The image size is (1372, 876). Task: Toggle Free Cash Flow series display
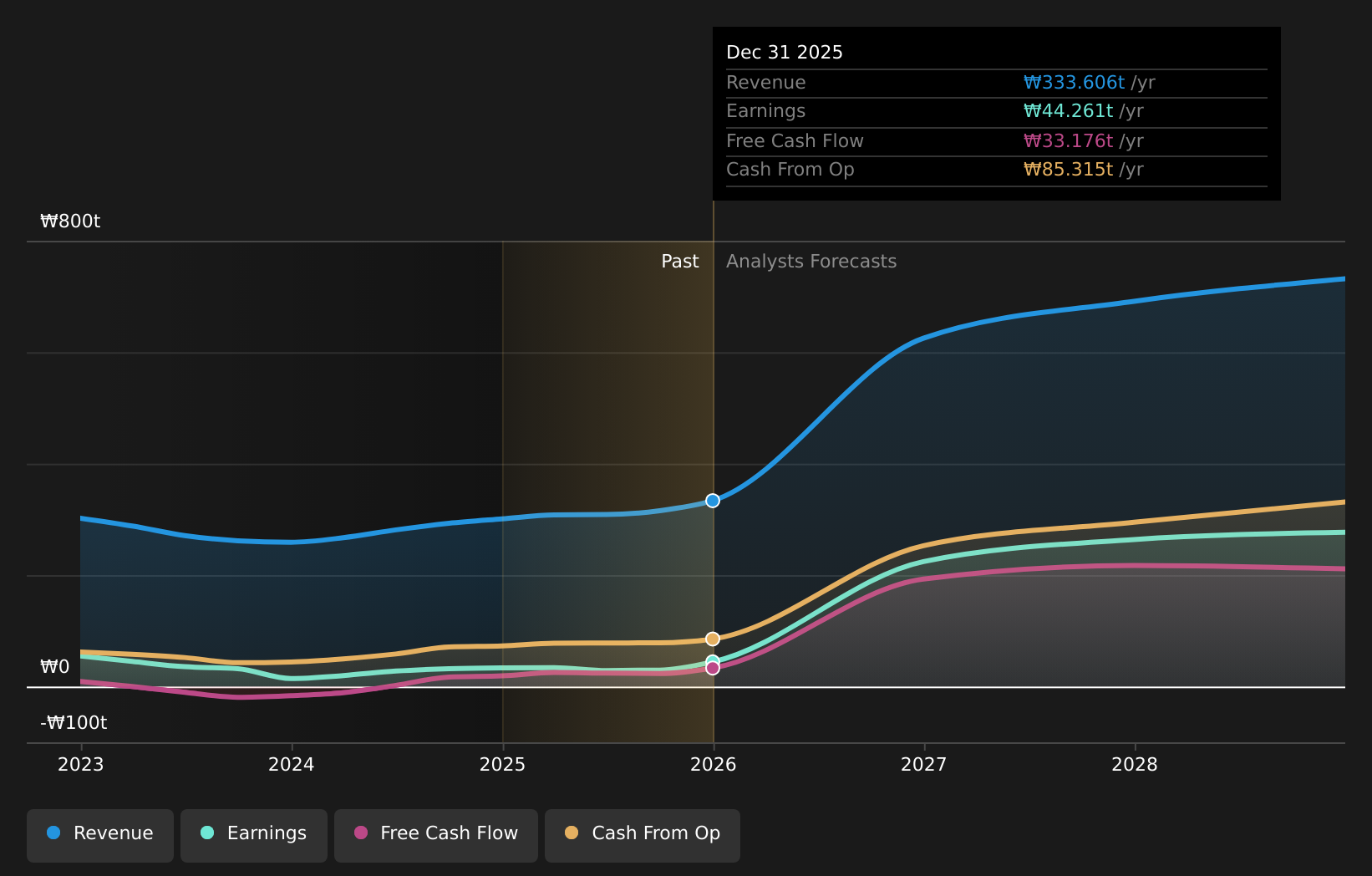[x=435, y=833]
